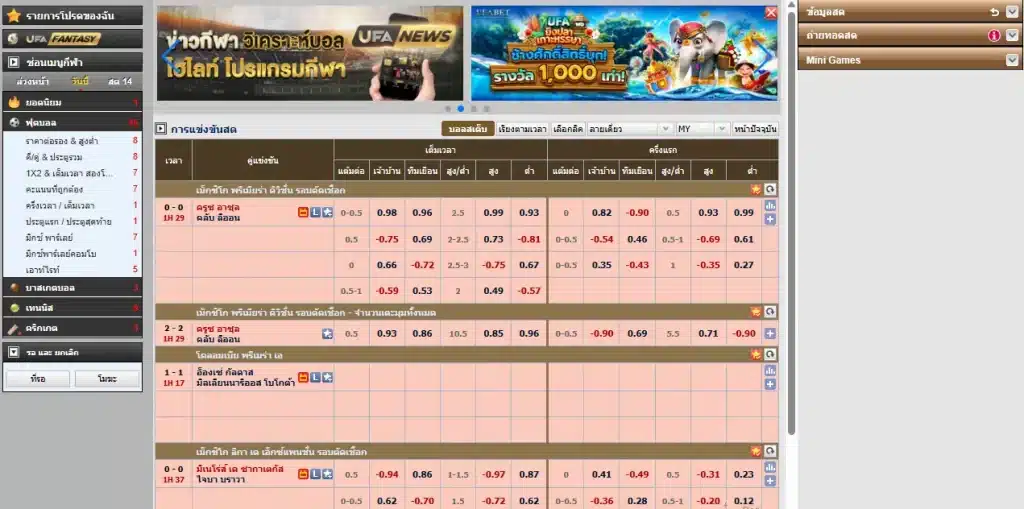1024x509 pixels.
Task: Expand the Mini Games panel
Action: coord(1012,60)
